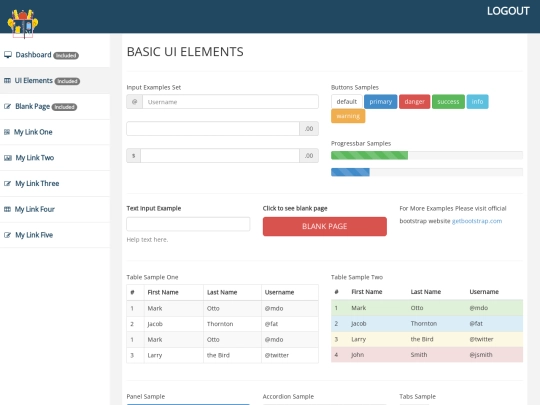Focus the dollar amount input field
Viewport: 540px width, 405px height.
pos(220,156)
